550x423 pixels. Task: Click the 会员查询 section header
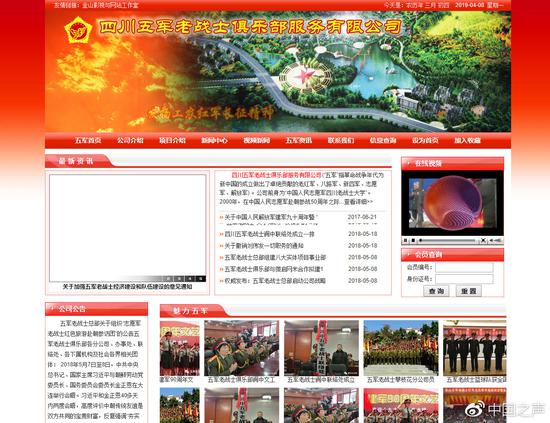428,255
